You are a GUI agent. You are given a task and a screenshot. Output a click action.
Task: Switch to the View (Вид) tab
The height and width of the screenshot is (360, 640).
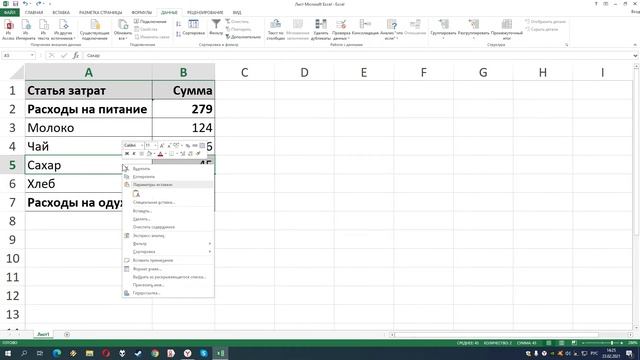coord(237,12)
